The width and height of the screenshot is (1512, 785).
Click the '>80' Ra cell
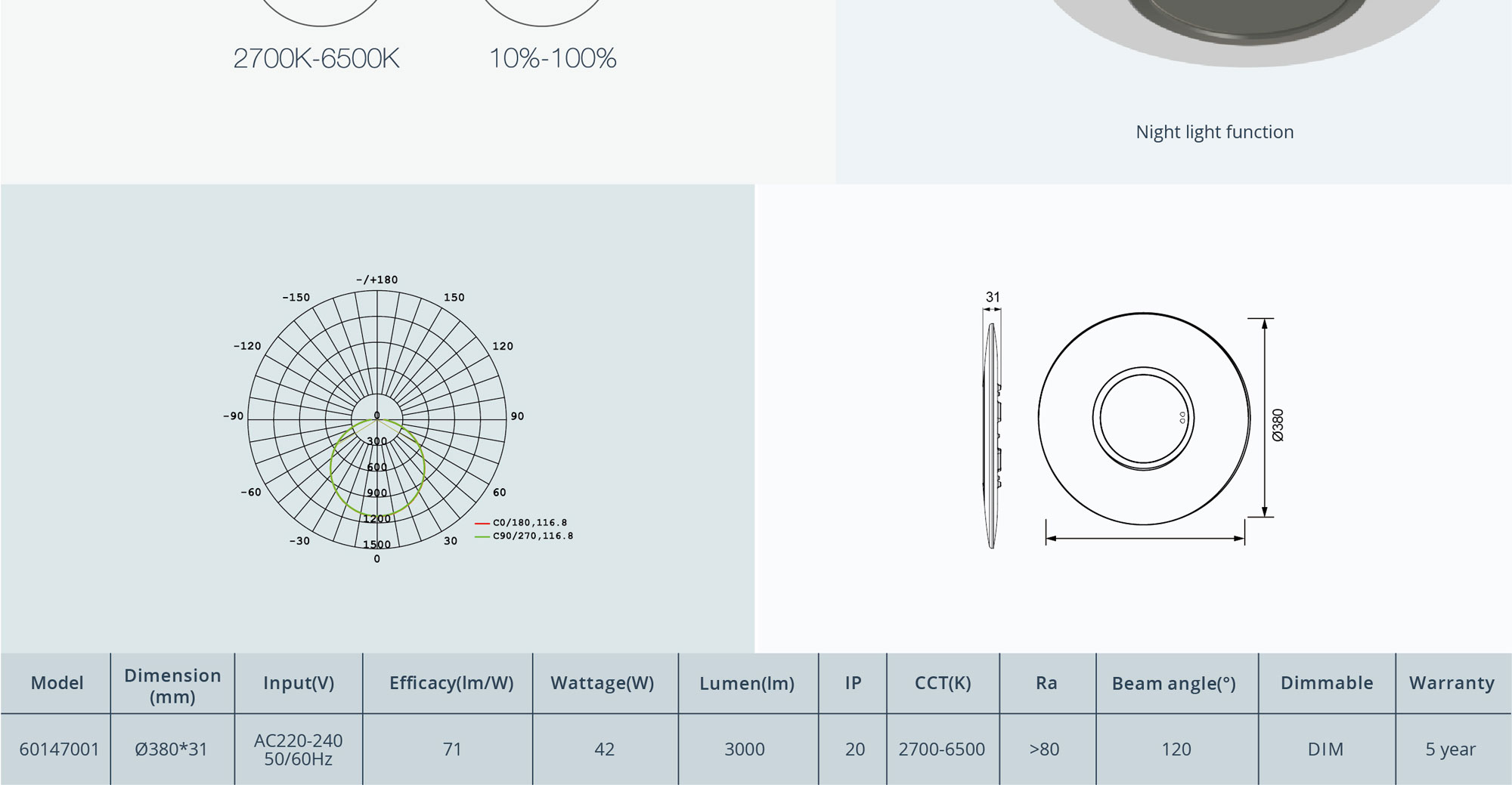(1044, 749)
